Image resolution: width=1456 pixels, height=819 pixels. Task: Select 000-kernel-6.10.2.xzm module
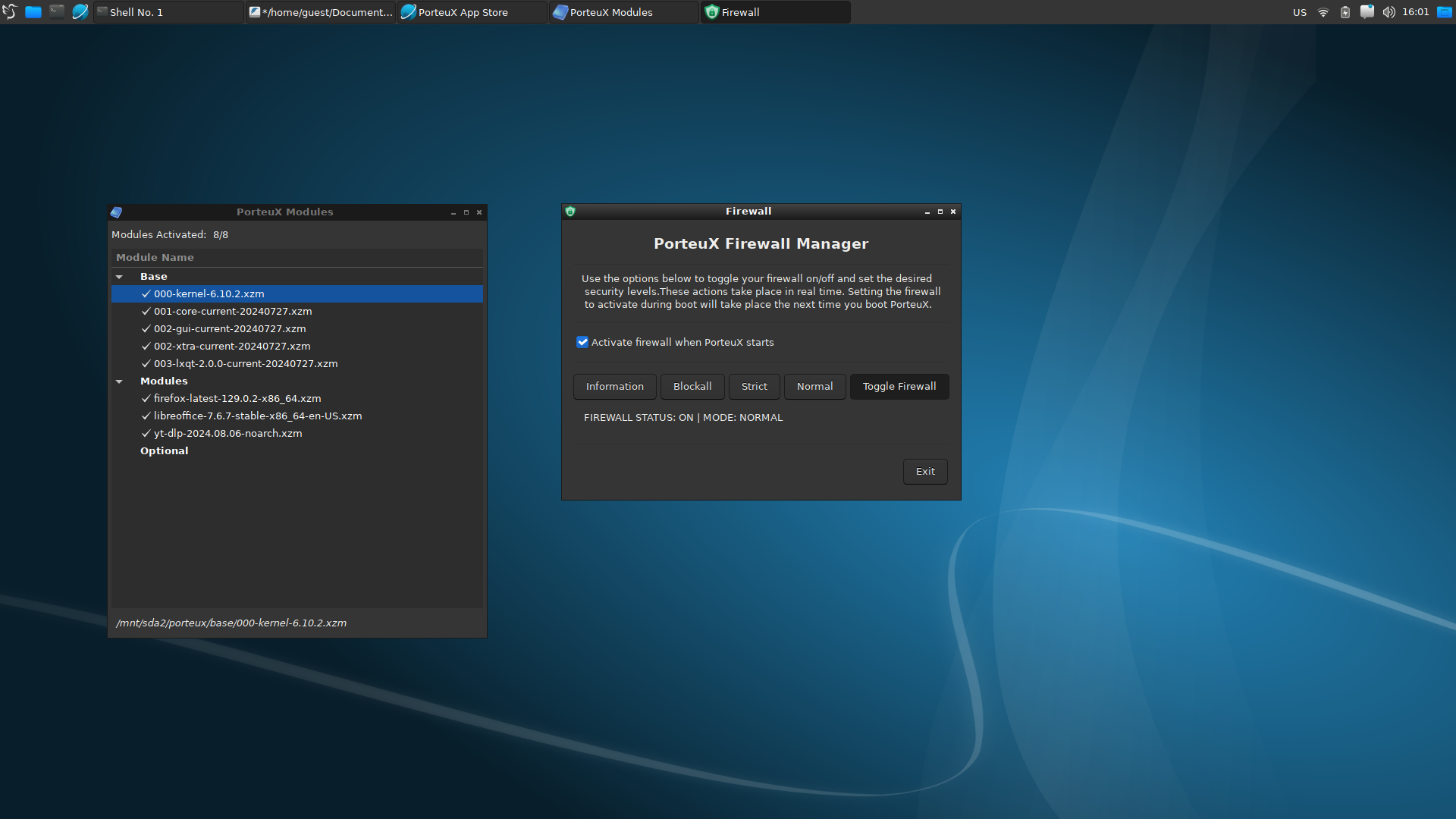coord(297,294)
